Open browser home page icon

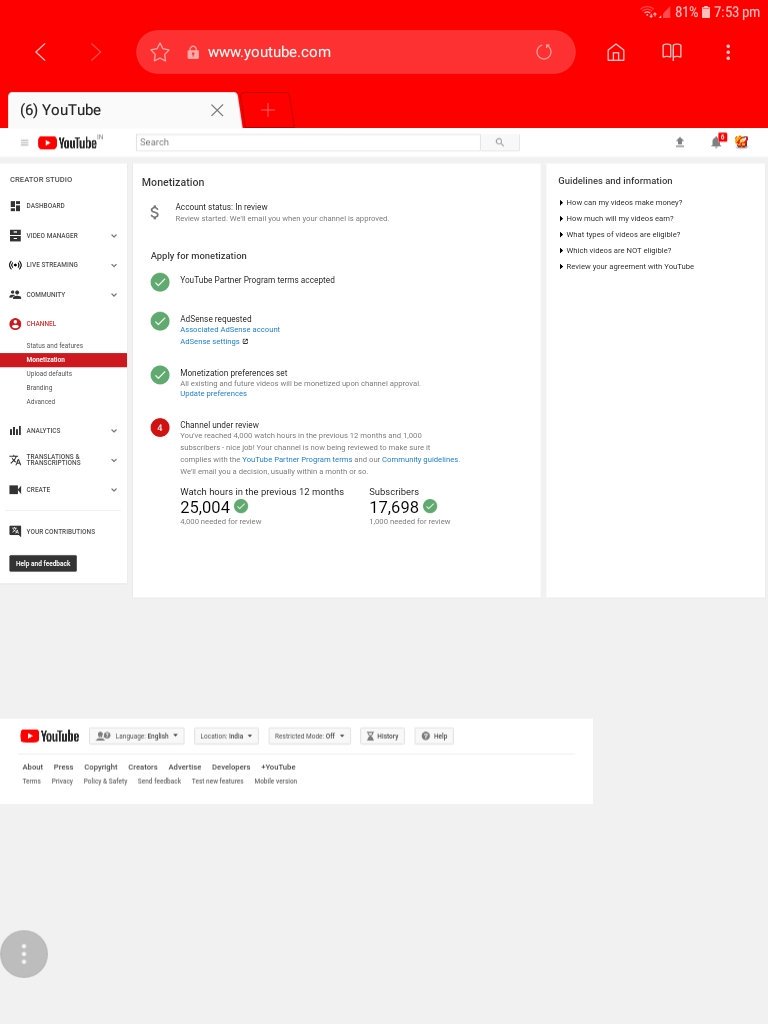616,52
